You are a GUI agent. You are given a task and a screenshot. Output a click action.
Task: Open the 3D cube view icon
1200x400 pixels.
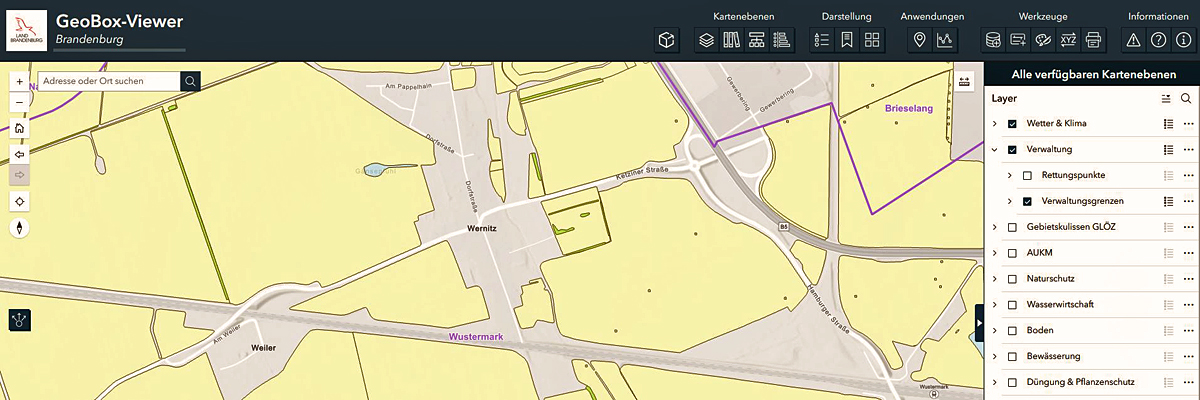coord(667,40)
